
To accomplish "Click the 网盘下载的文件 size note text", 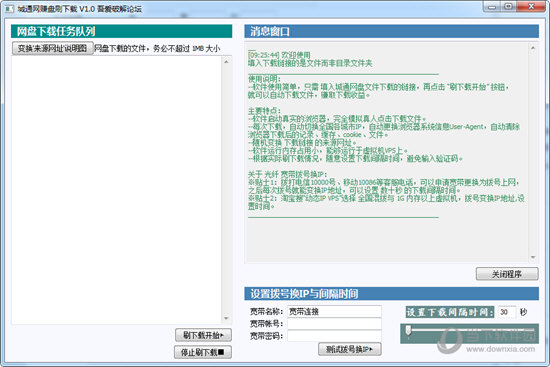I will pyautogui.click(x=157, y=48).
